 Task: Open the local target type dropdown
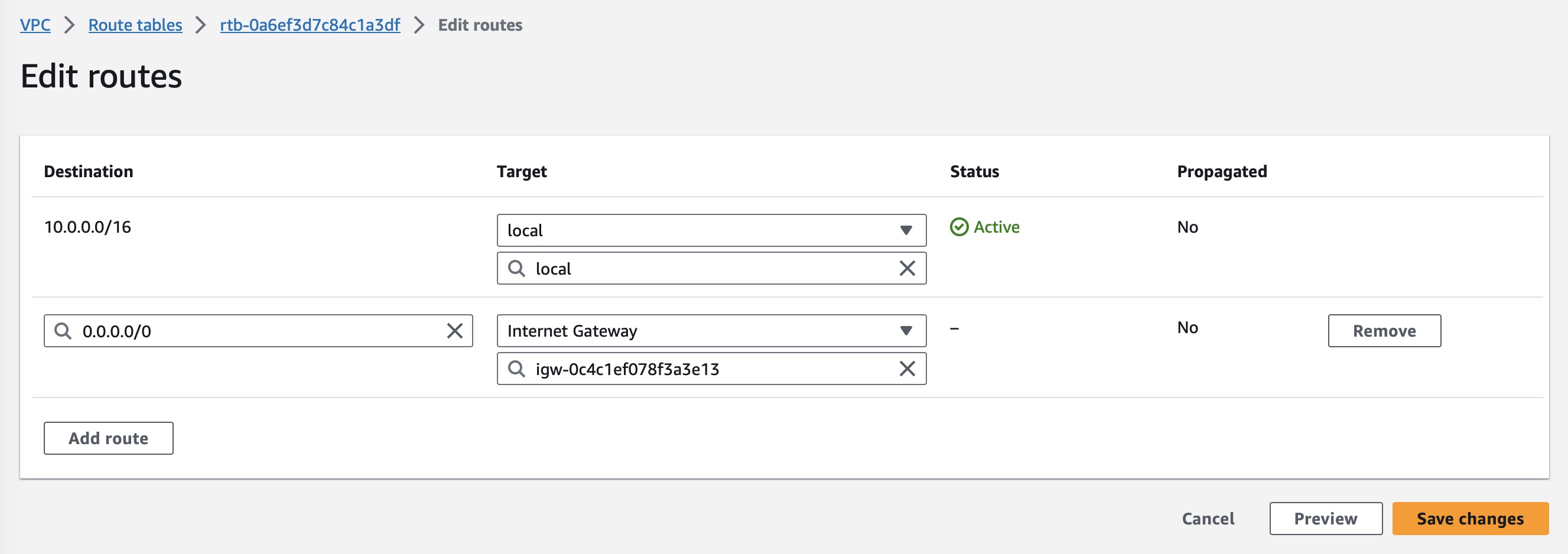(711, 230)
